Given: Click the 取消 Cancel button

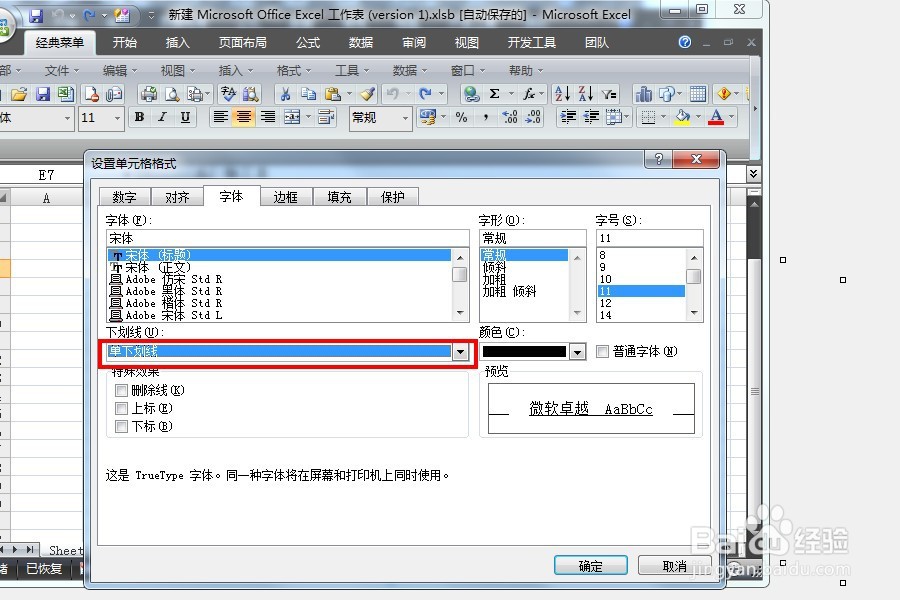Looking at the screenshot, I should click(674, 566).
